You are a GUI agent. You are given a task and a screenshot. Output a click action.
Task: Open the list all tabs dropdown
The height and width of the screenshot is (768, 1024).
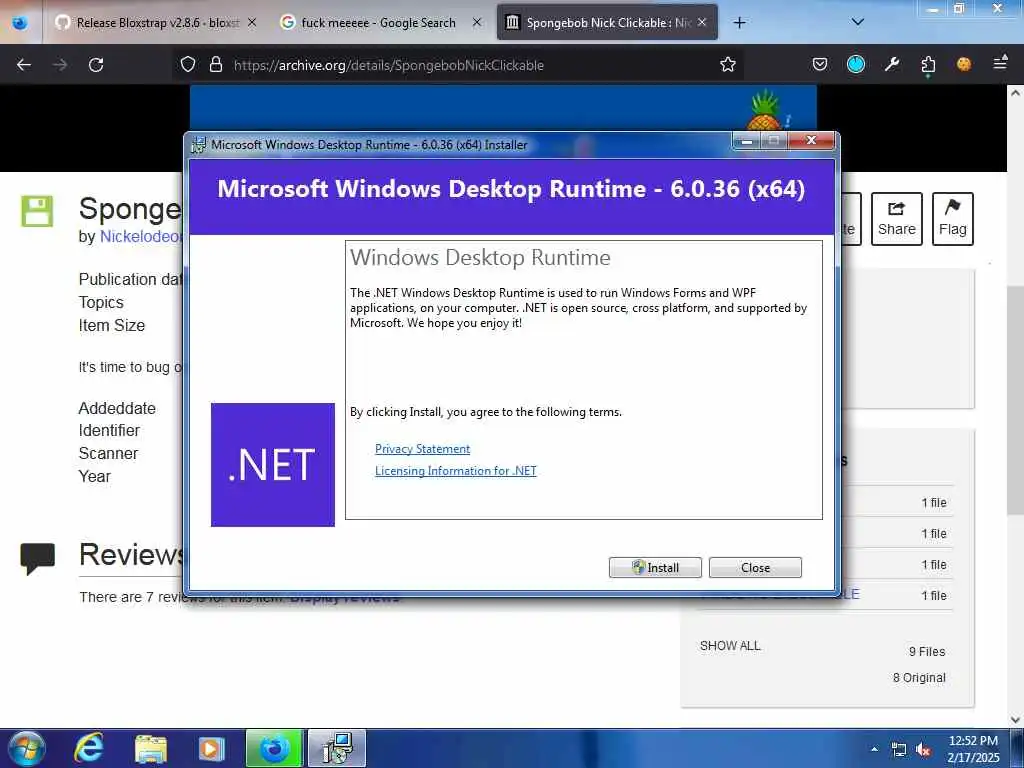pos(858,23)
